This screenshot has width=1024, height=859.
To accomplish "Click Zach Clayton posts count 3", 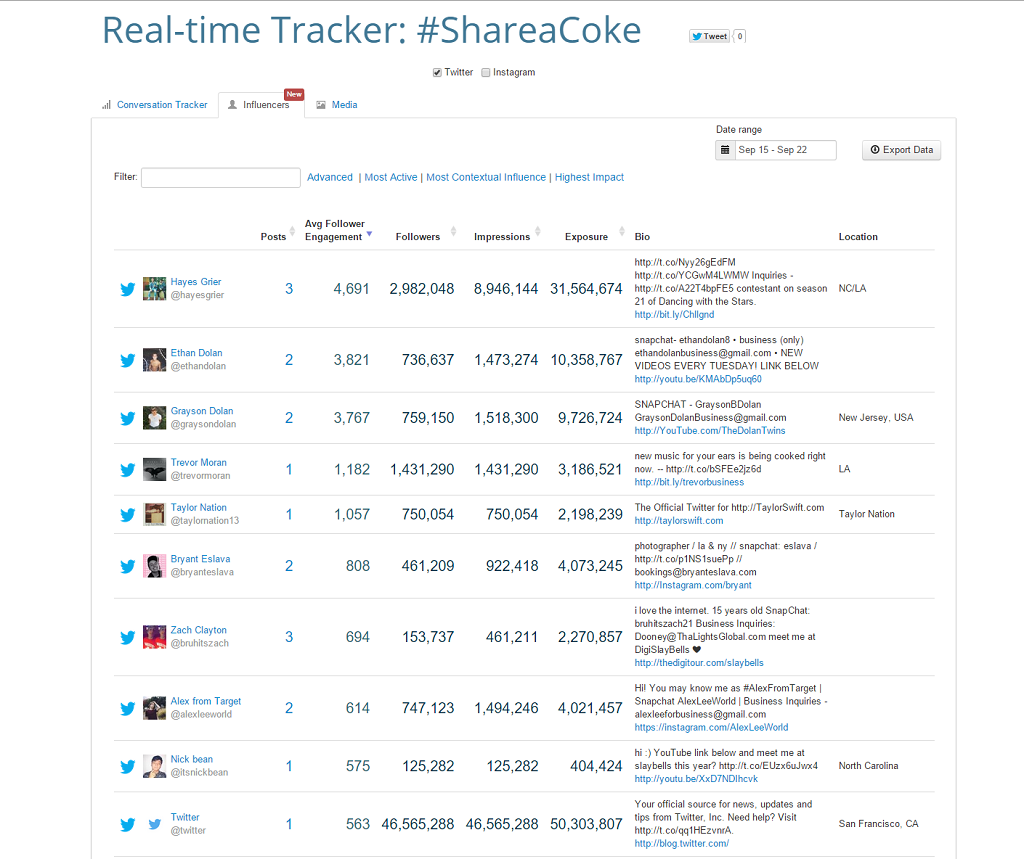I will pos(289,638).
